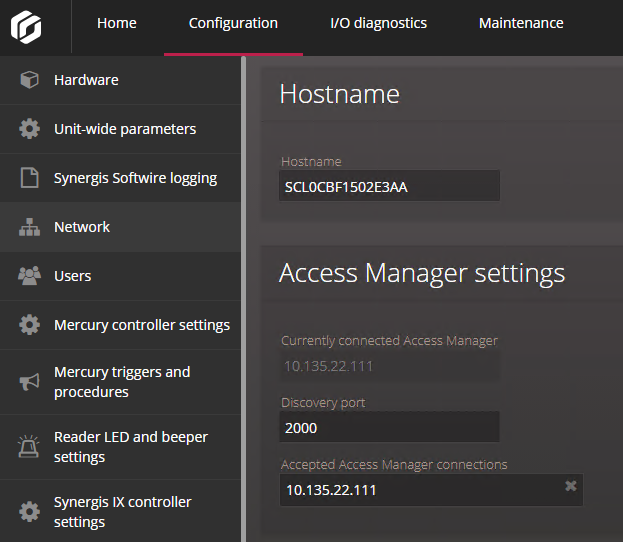
Task: Remove accepted connection 10.135.22.111 with the X
Action: click(x=571, y=486)
